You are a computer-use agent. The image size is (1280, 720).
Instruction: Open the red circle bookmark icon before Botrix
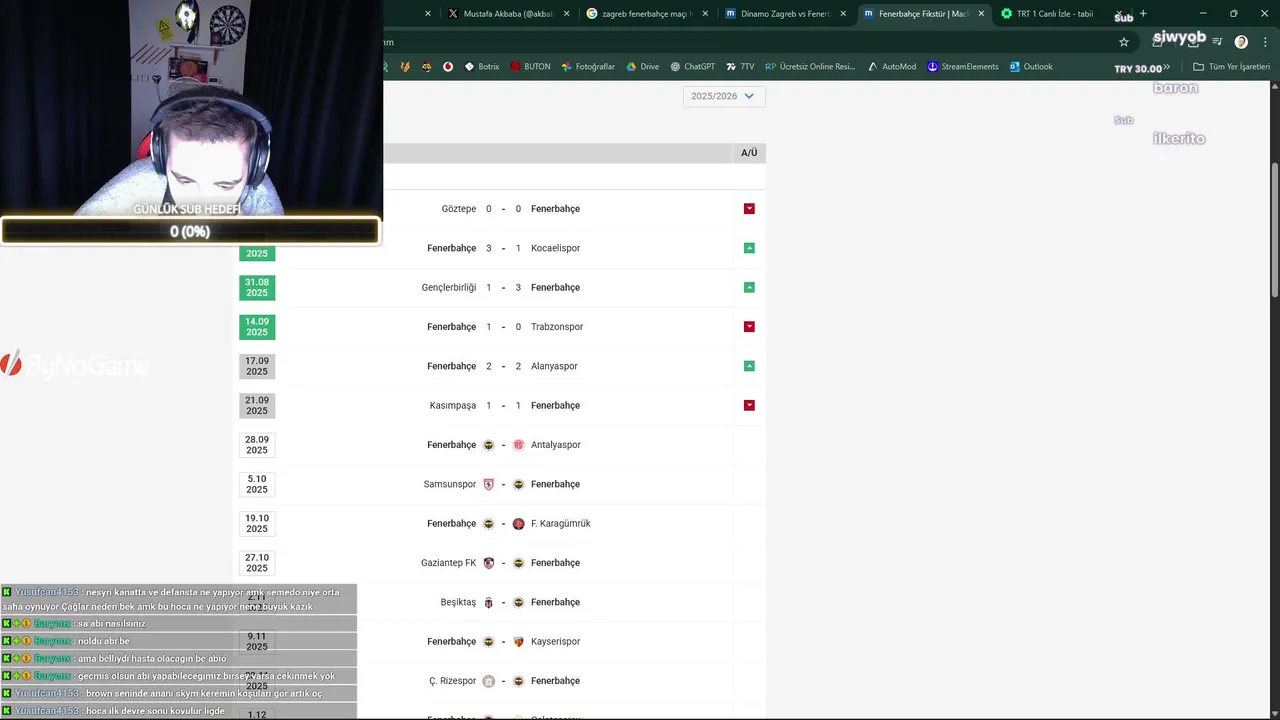point(448,67)
